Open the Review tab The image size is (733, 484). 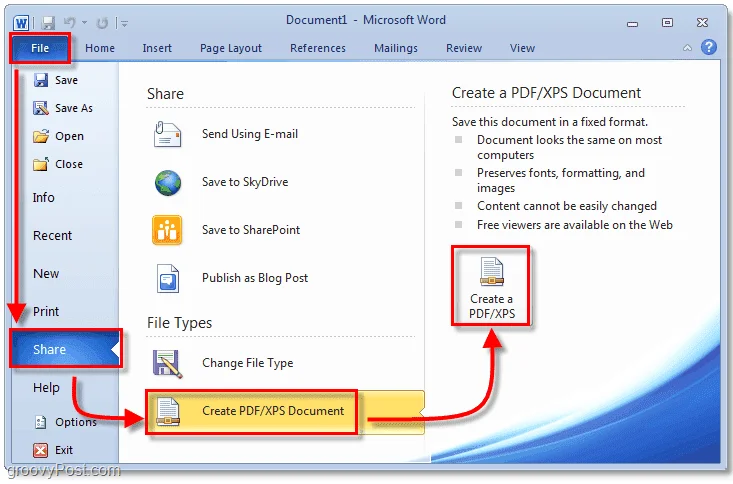[x=464, y=48]
